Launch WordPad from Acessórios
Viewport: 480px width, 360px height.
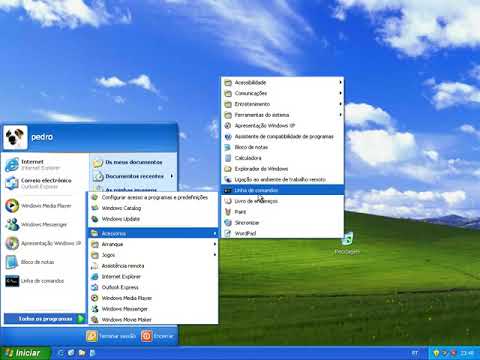pyautogui.click(x=283, y=233)
